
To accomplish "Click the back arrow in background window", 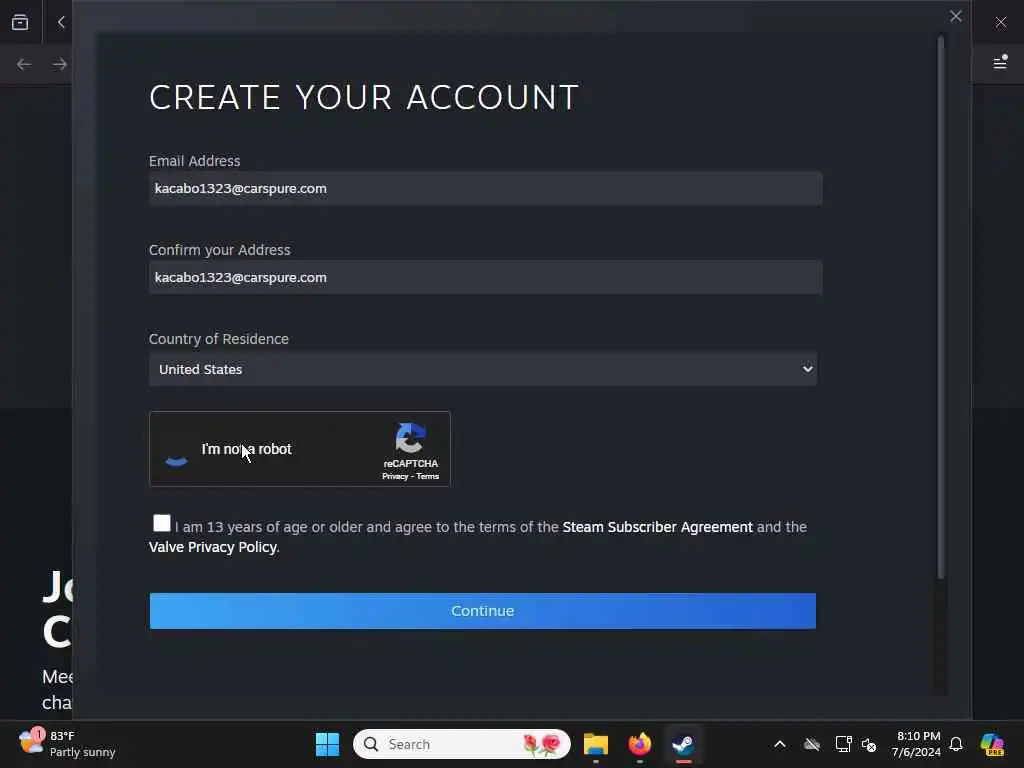I will point(24,64).
